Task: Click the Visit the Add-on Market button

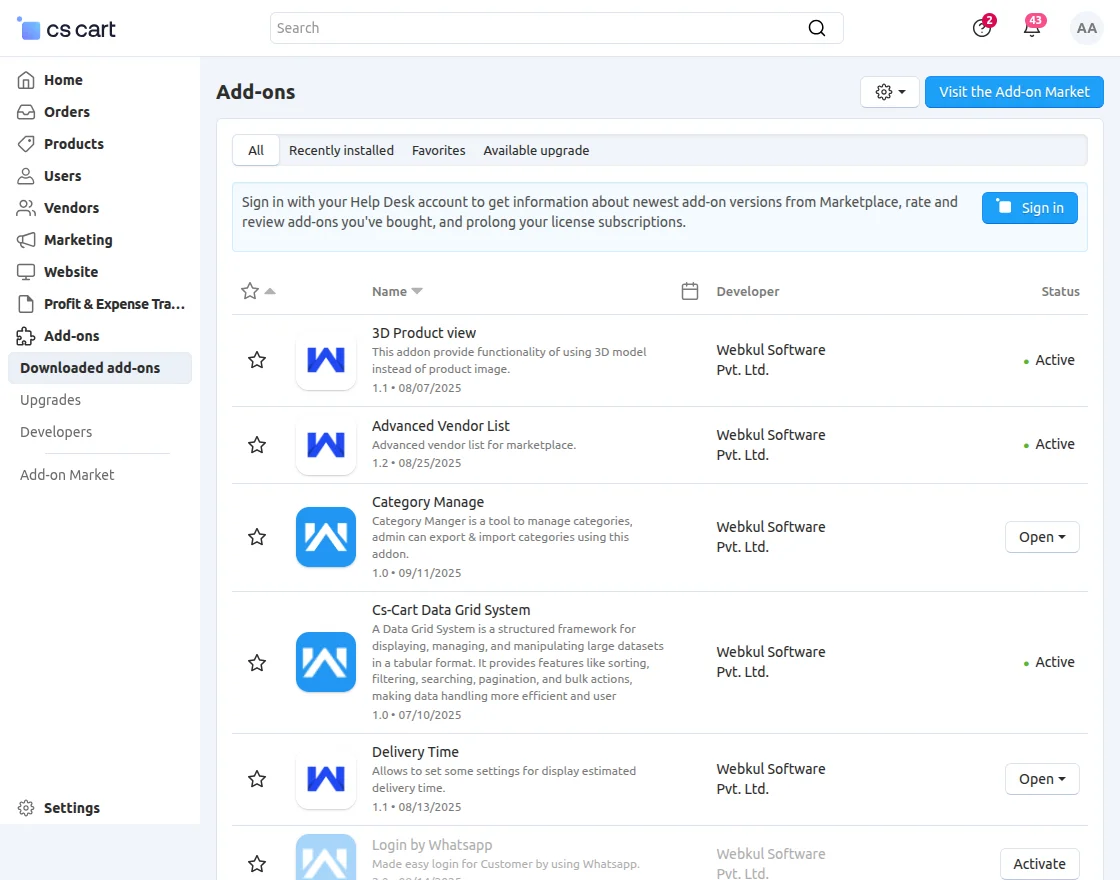Action: tap(1014, 92)
